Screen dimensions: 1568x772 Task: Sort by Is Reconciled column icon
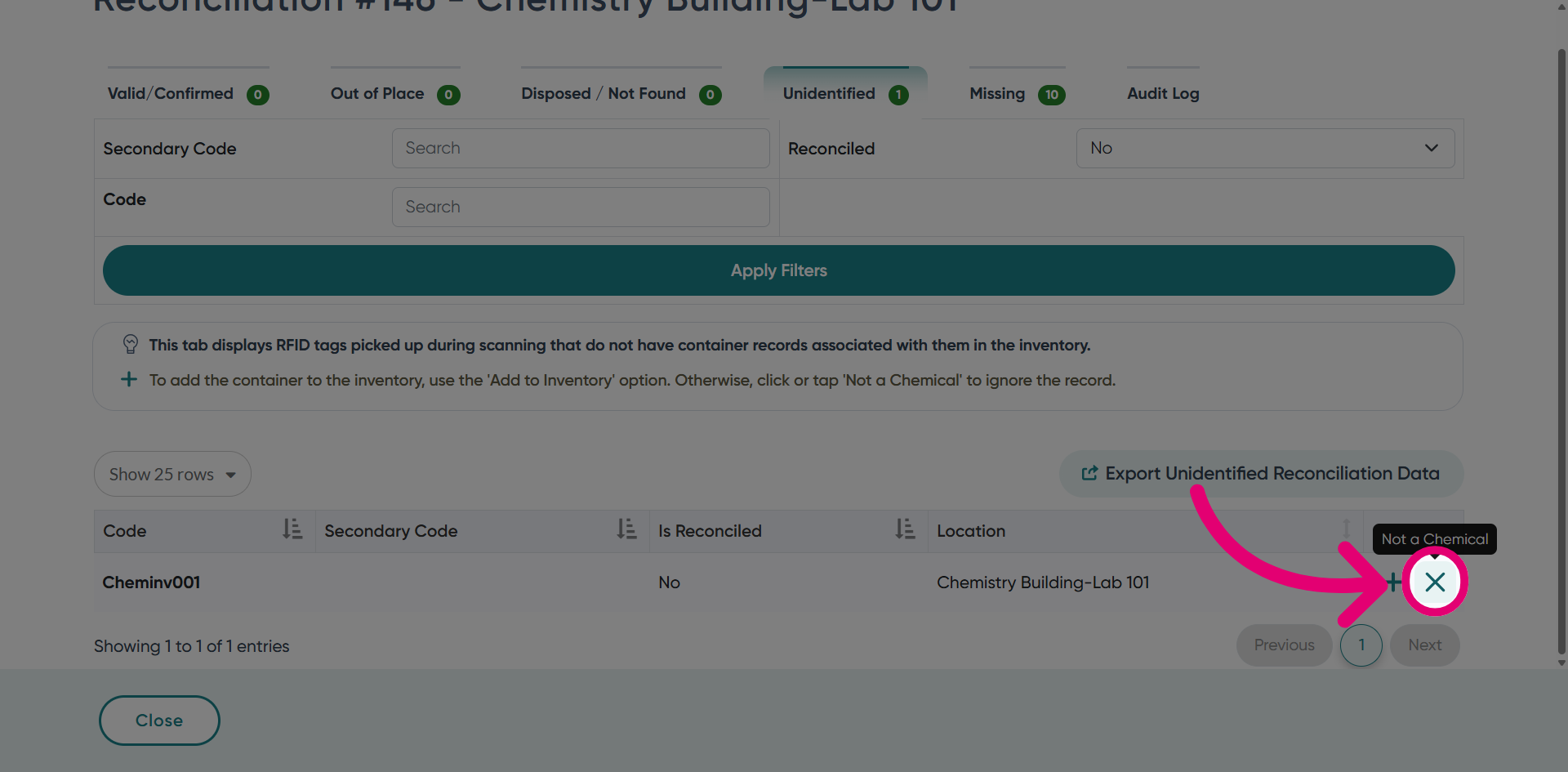click(x=905, y=529)
